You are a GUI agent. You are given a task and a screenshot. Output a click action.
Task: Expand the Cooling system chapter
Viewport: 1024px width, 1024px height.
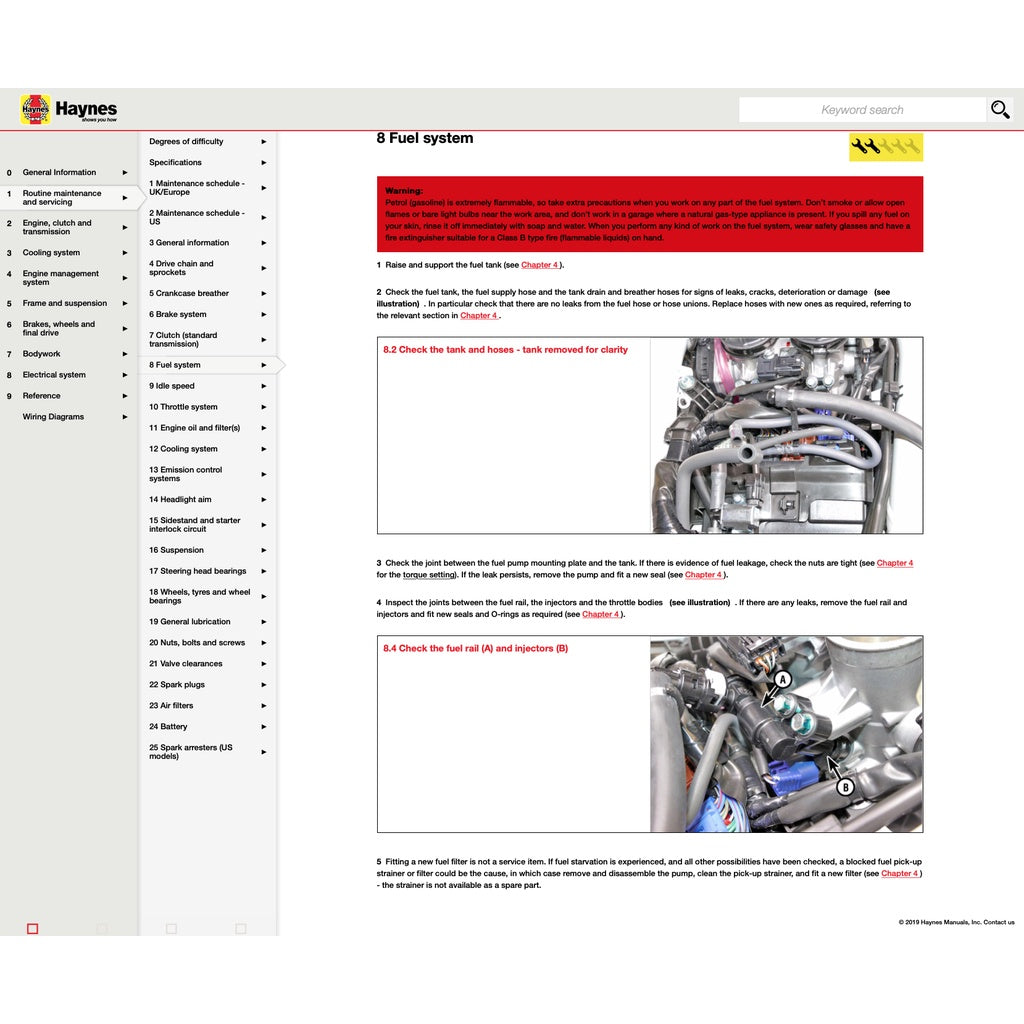[x=125, y=253]
